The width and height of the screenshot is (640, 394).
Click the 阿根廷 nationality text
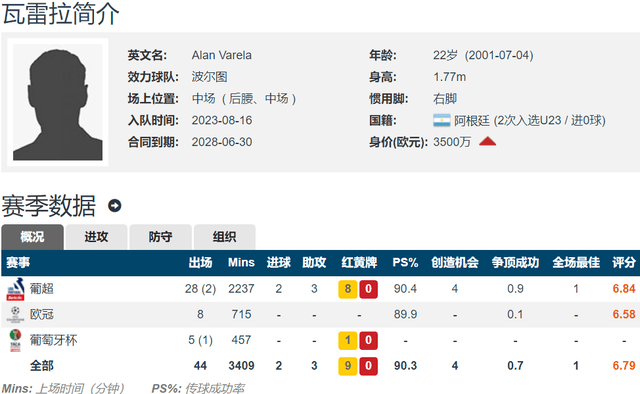click(x=472, y=120)
